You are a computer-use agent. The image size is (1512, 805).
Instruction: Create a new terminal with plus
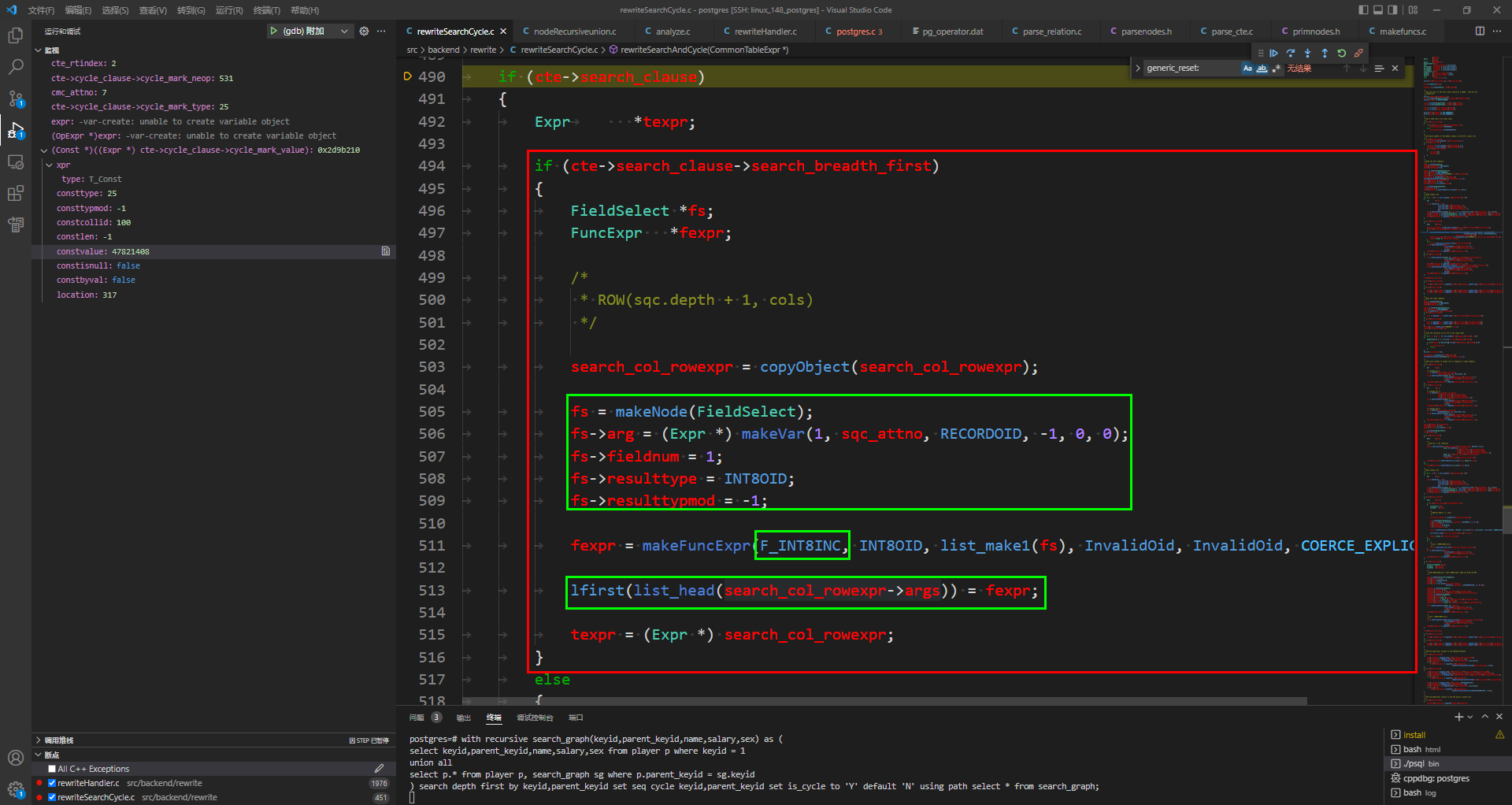(x=1458, y=717)
